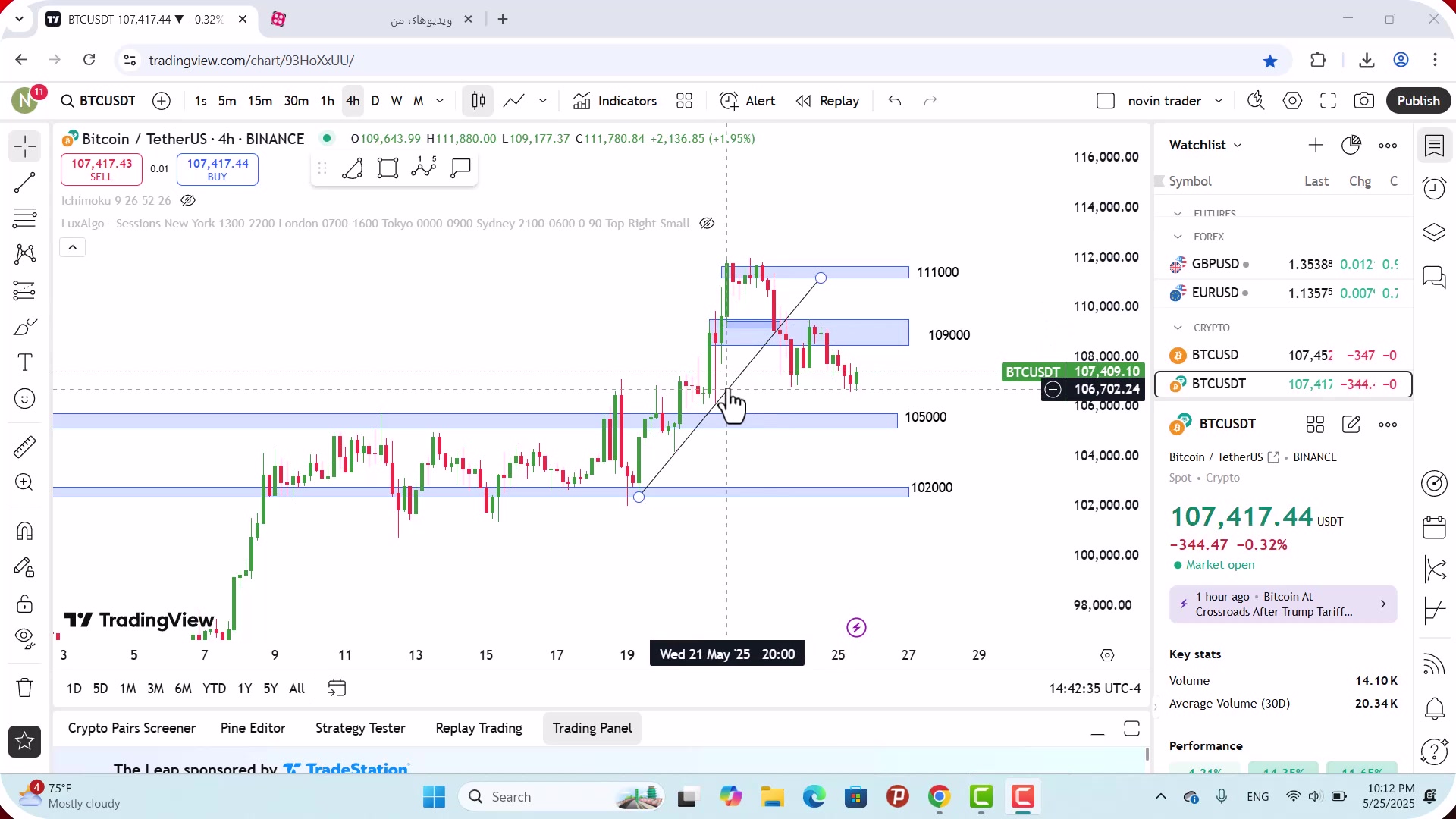The image size is (1456, 819).
Task: Open quick search lightning icon
Action: (1256, 101)
